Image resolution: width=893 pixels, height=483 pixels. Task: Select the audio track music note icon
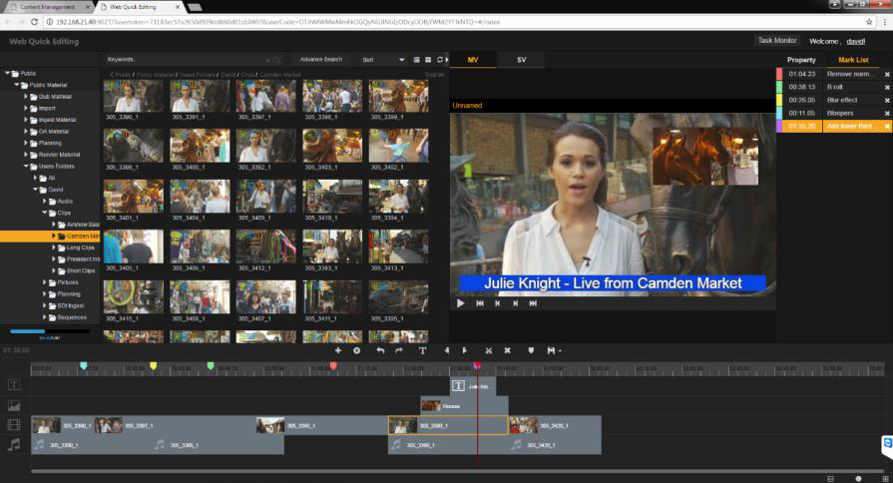point(14,444)
